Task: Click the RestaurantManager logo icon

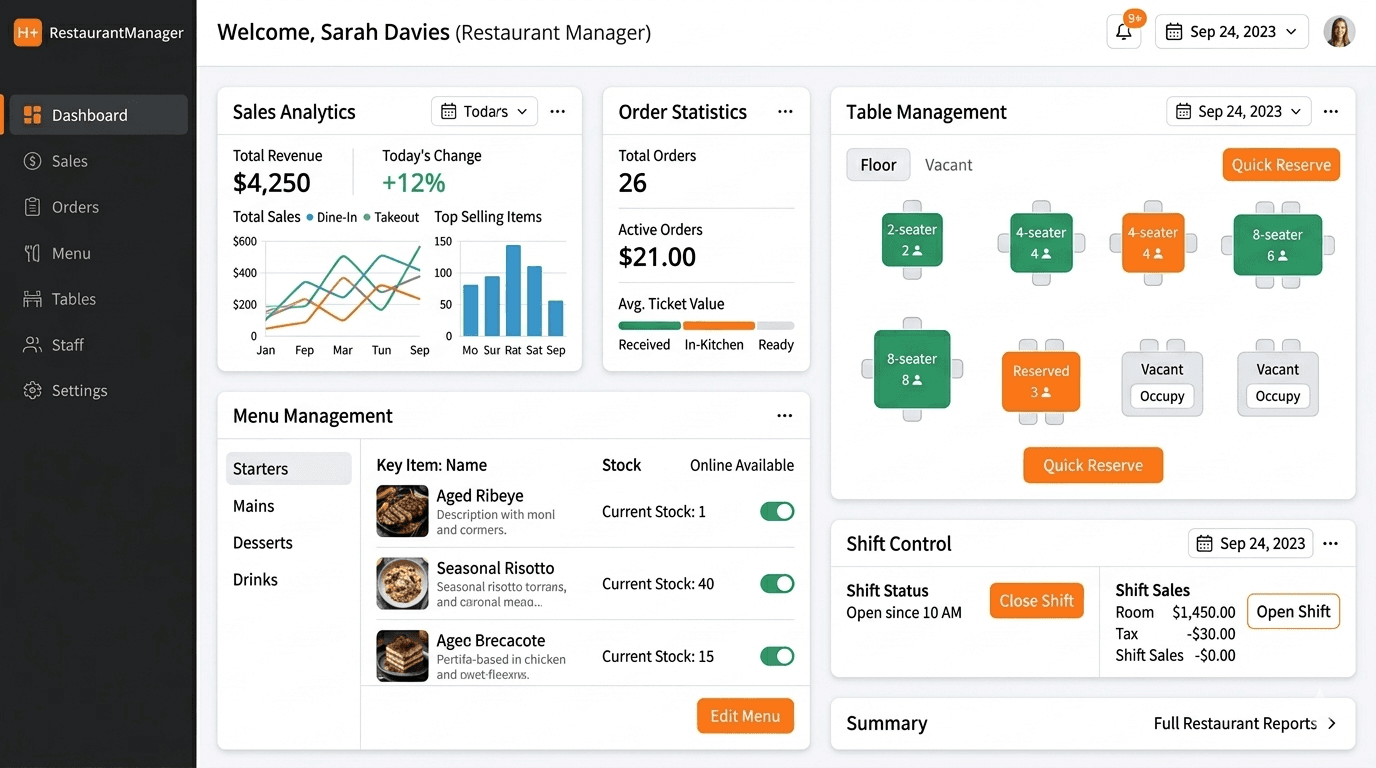Action: tap(27, 32)
